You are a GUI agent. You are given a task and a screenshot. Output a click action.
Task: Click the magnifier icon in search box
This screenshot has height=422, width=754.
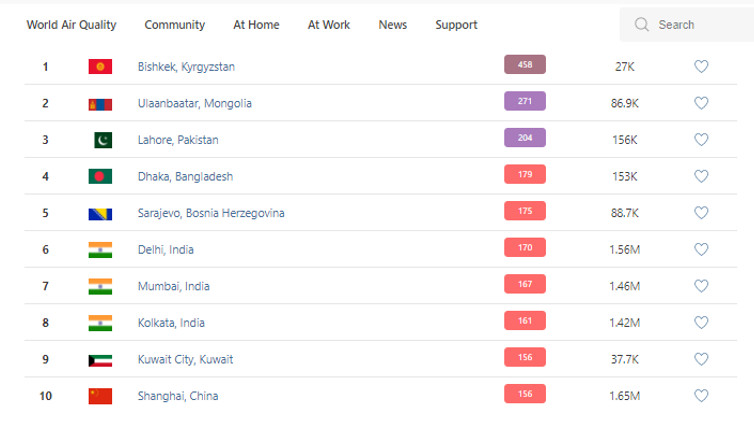(x=641, y=25)
